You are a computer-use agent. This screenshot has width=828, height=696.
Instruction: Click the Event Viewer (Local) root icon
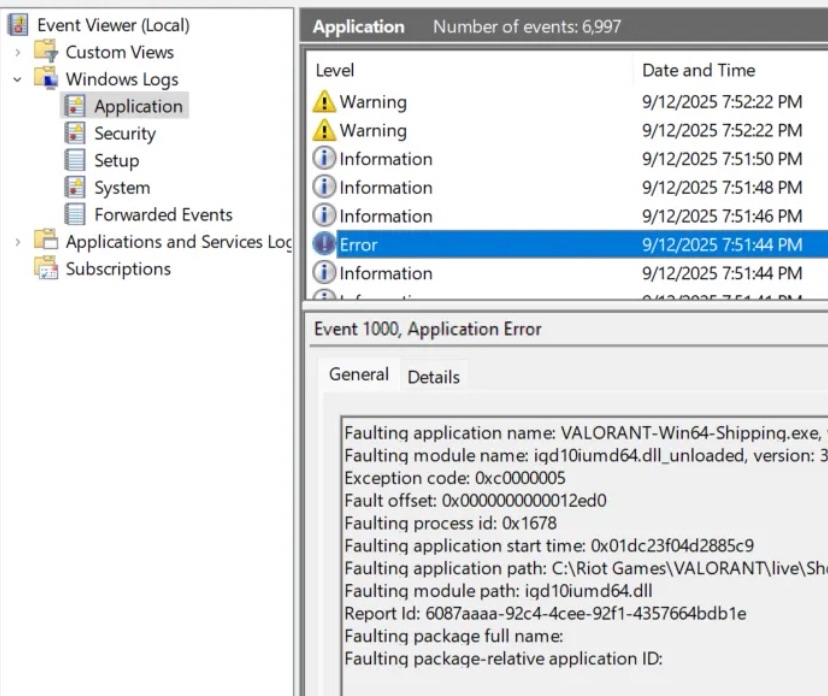point(18,25)
